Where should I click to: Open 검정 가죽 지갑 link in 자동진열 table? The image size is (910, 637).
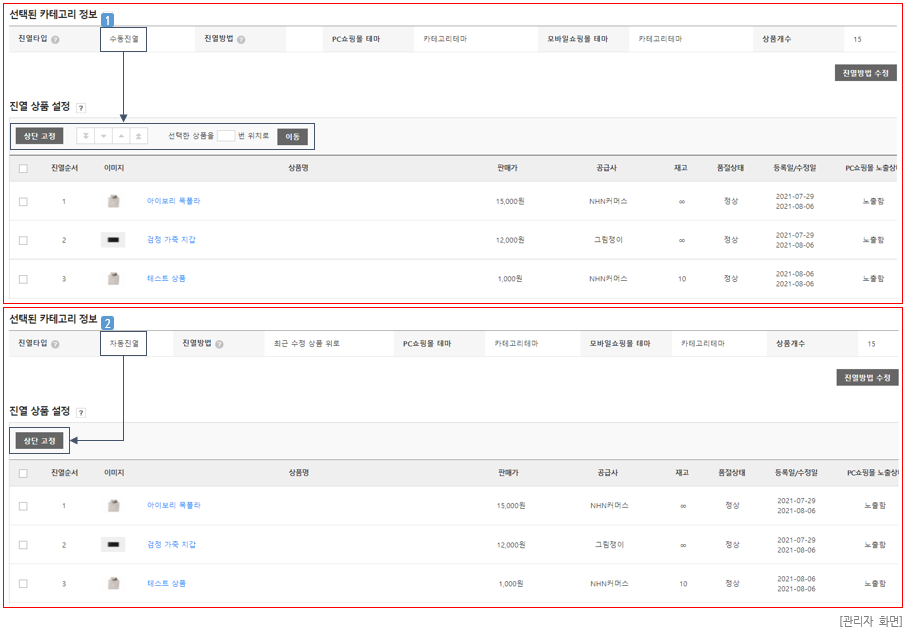click(x=171, y=544)
